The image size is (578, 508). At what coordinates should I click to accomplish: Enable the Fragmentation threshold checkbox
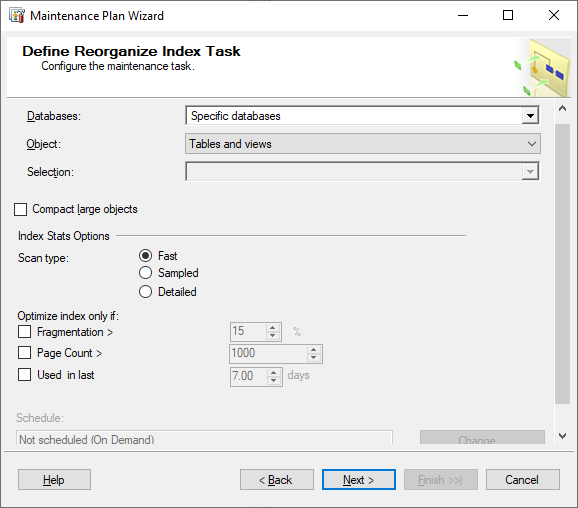pos(24,331)
